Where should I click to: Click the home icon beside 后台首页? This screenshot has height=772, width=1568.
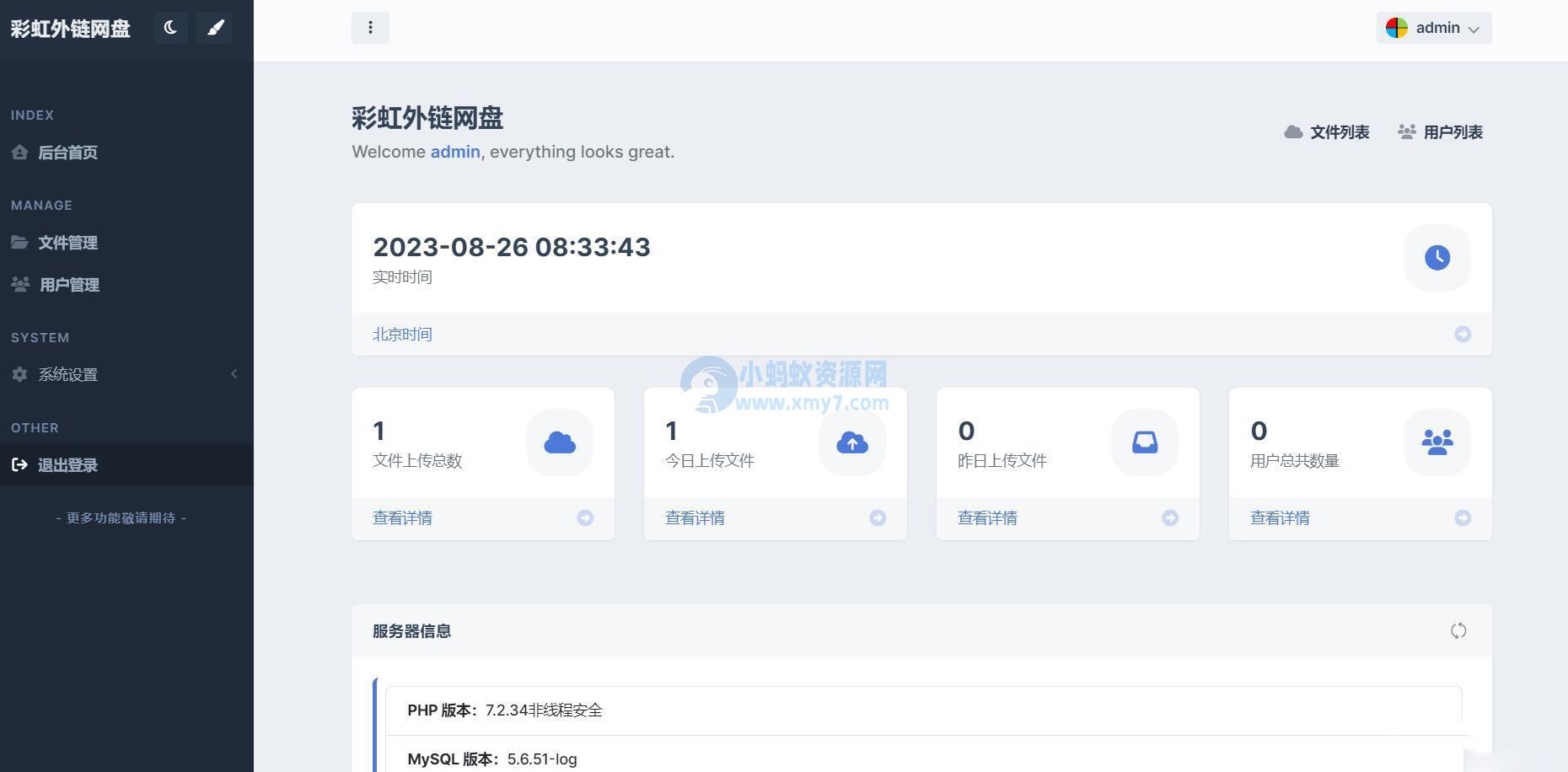pos(19,153)
